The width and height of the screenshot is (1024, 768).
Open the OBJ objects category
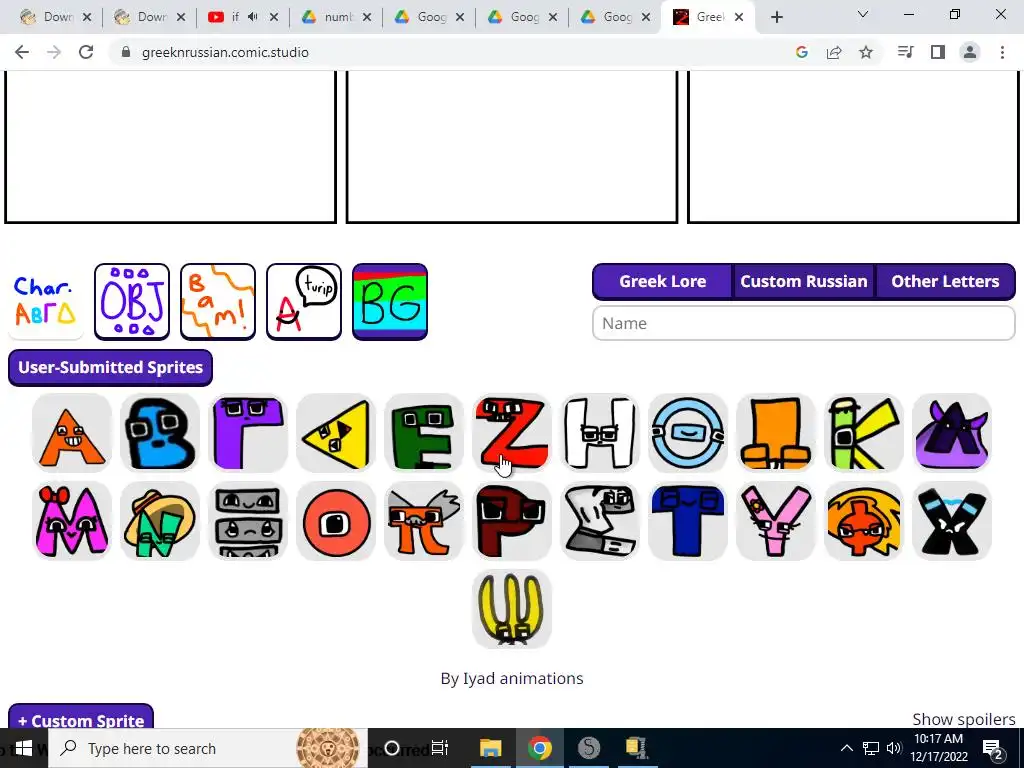[x=132, y=302]
